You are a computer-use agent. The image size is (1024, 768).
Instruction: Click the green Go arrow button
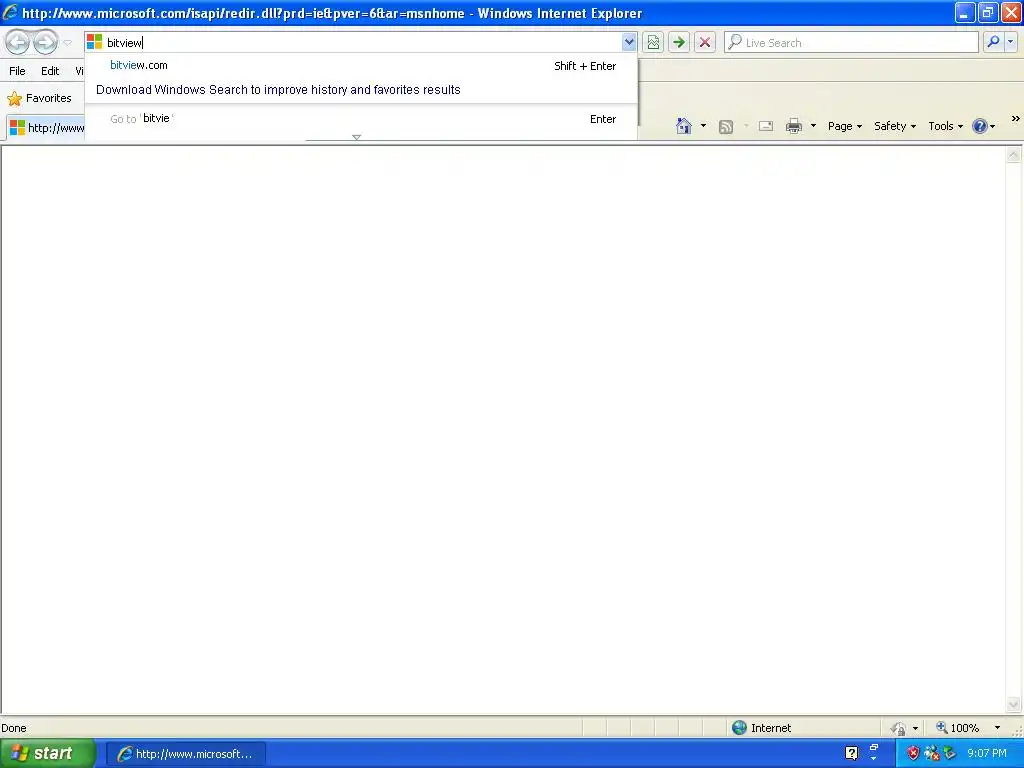point(679,42)
